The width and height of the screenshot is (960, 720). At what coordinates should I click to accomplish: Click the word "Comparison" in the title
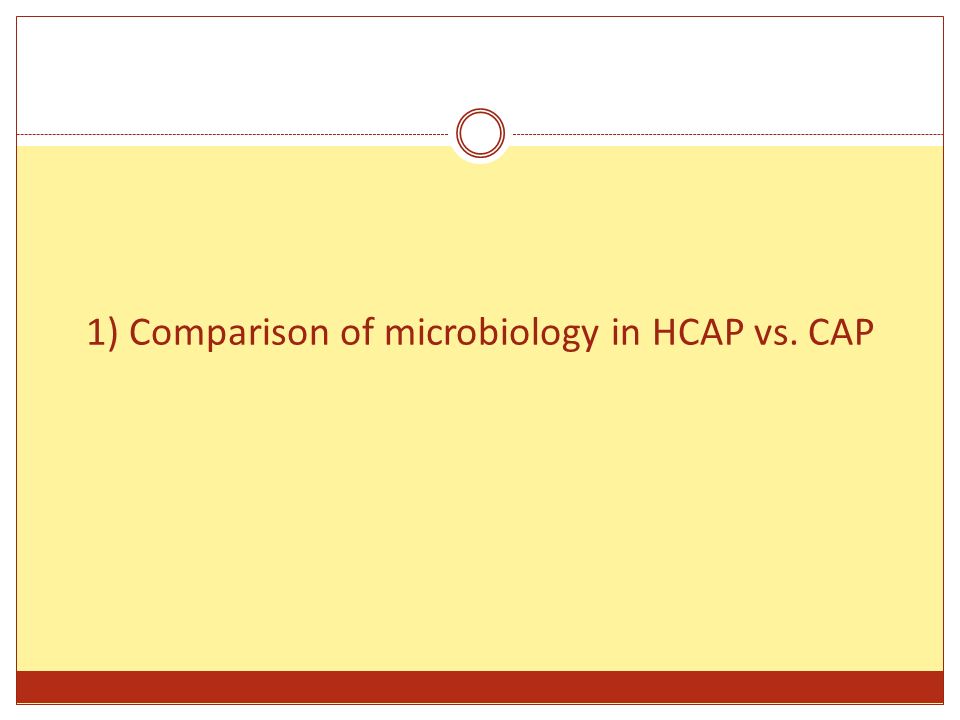point(230,333)
